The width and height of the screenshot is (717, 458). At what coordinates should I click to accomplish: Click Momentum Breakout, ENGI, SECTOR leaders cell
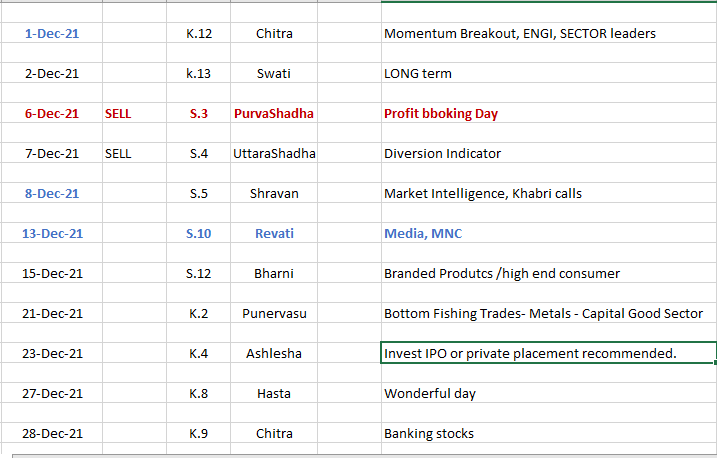pos(549,33)
